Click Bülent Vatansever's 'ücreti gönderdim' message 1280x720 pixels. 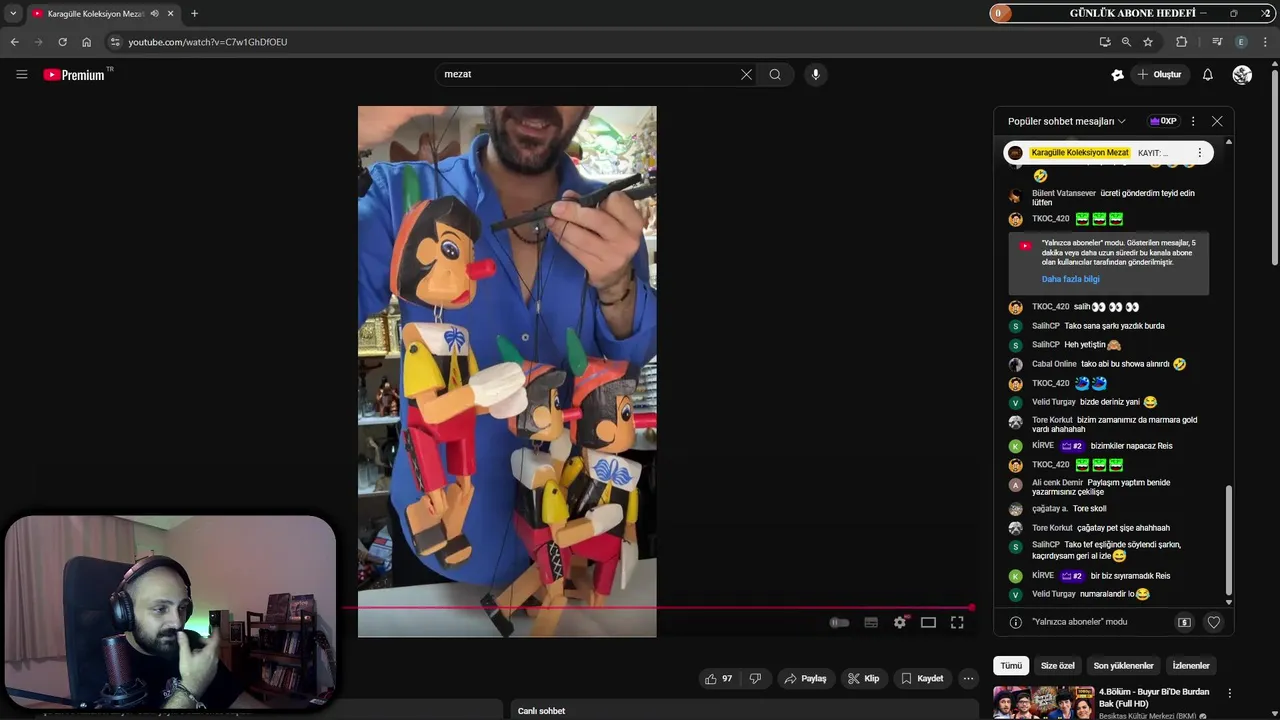tap(1113, 198)
